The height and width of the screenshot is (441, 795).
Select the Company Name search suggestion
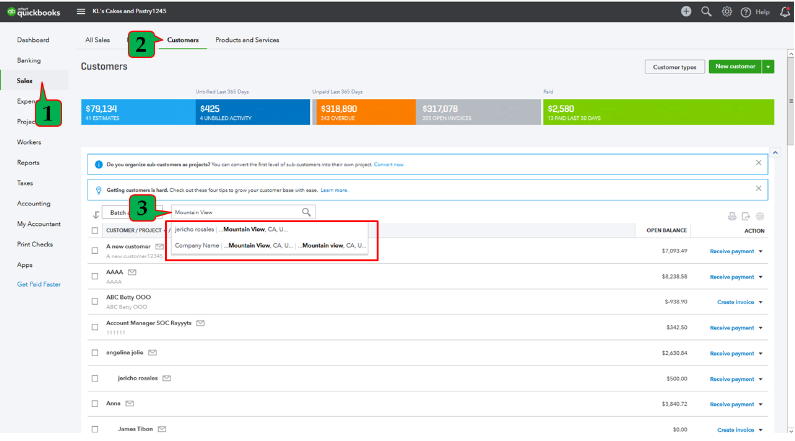coord(267,246)
